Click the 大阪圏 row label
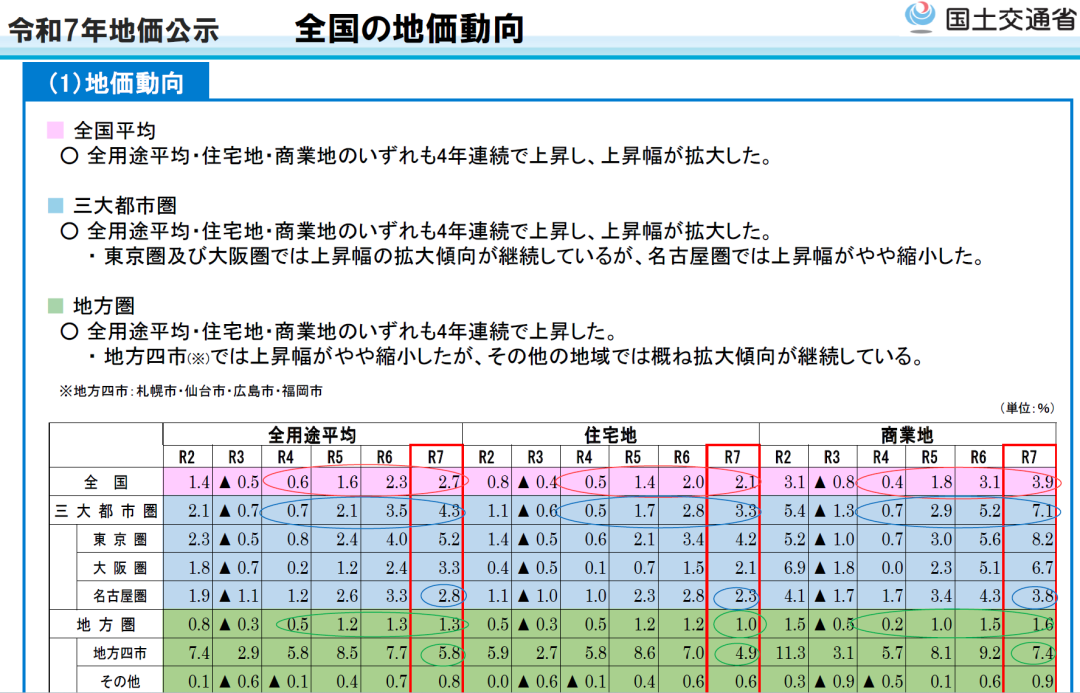Image resolution: width=1080 pixels, height=693 pixels. [120, 568]
